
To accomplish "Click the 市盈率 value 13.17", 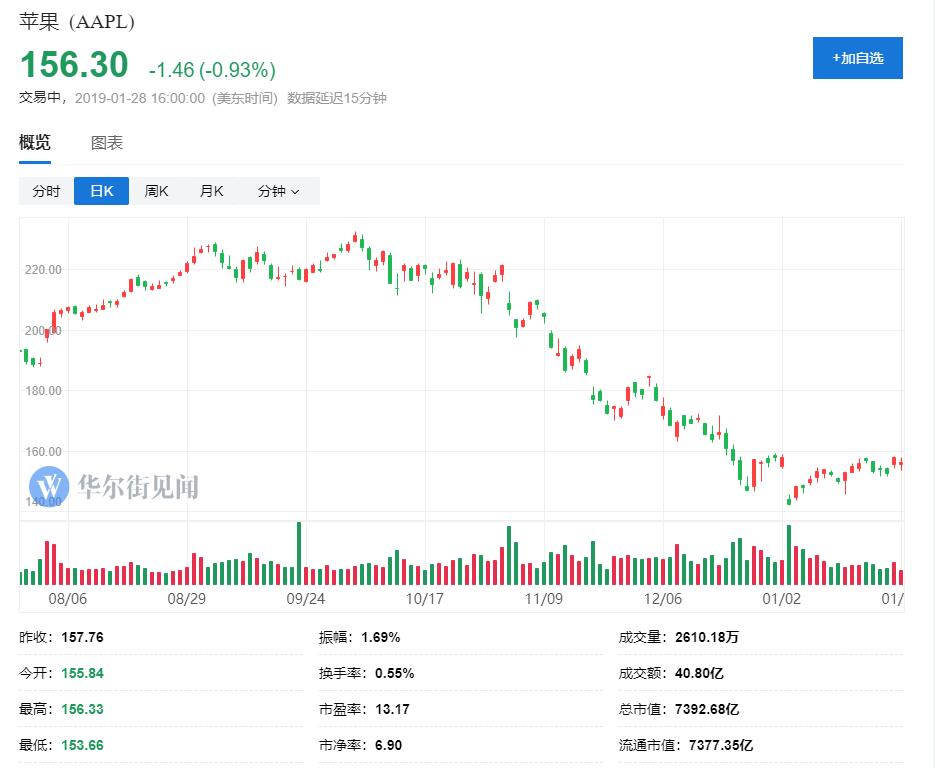I will (x=392, y=709).
